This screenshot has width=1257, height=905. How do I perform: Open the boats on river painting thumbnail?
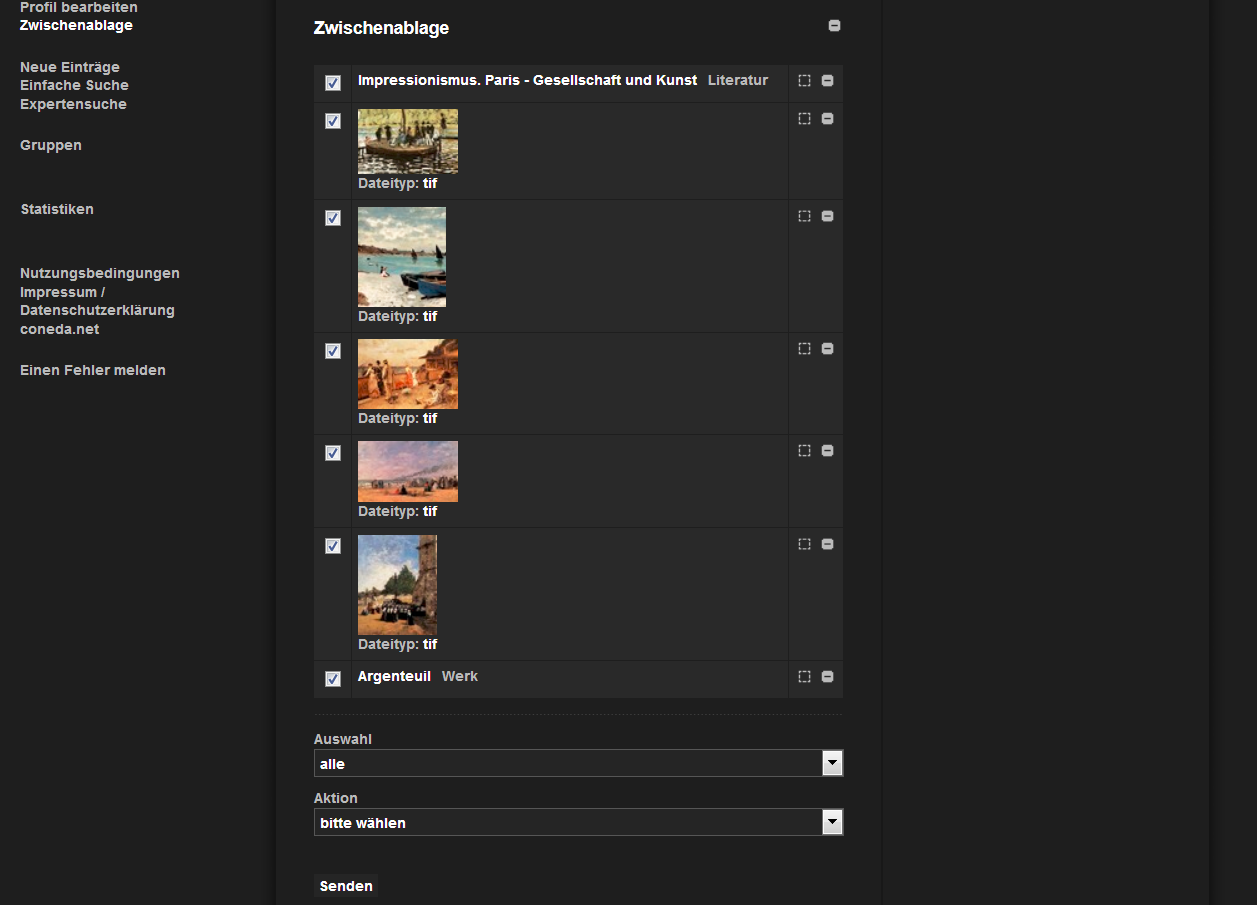pos(408,141)
